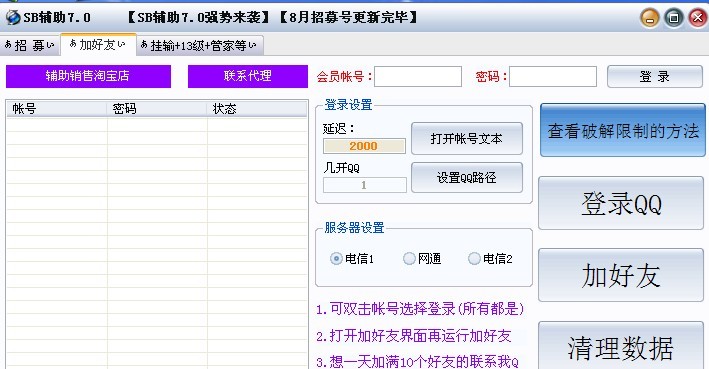This screenshot has height=369, width=709.
Task: Focus the 会员帐号 input field
Action: [x=418, y=76]
